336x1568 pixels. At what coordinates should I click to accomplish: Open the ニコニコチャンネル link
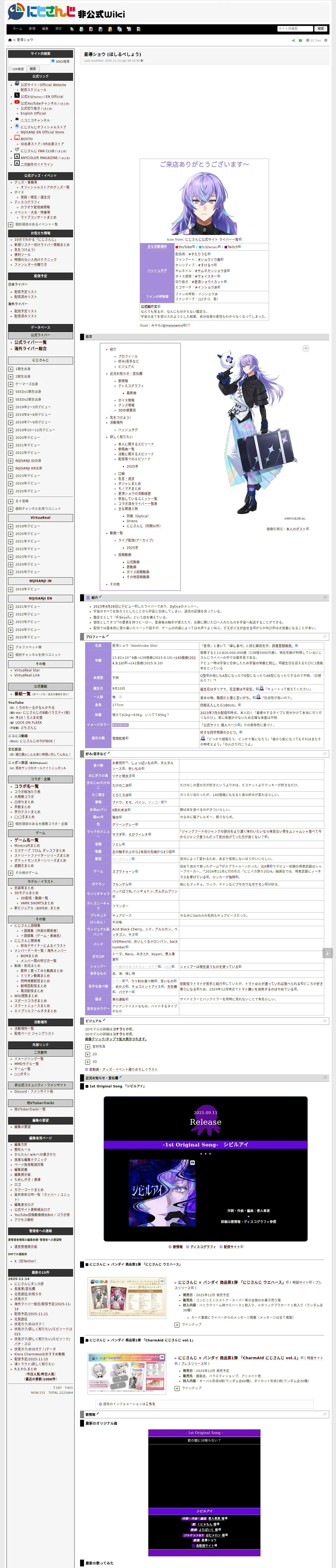pyautogui.click(x=35, y=120)
